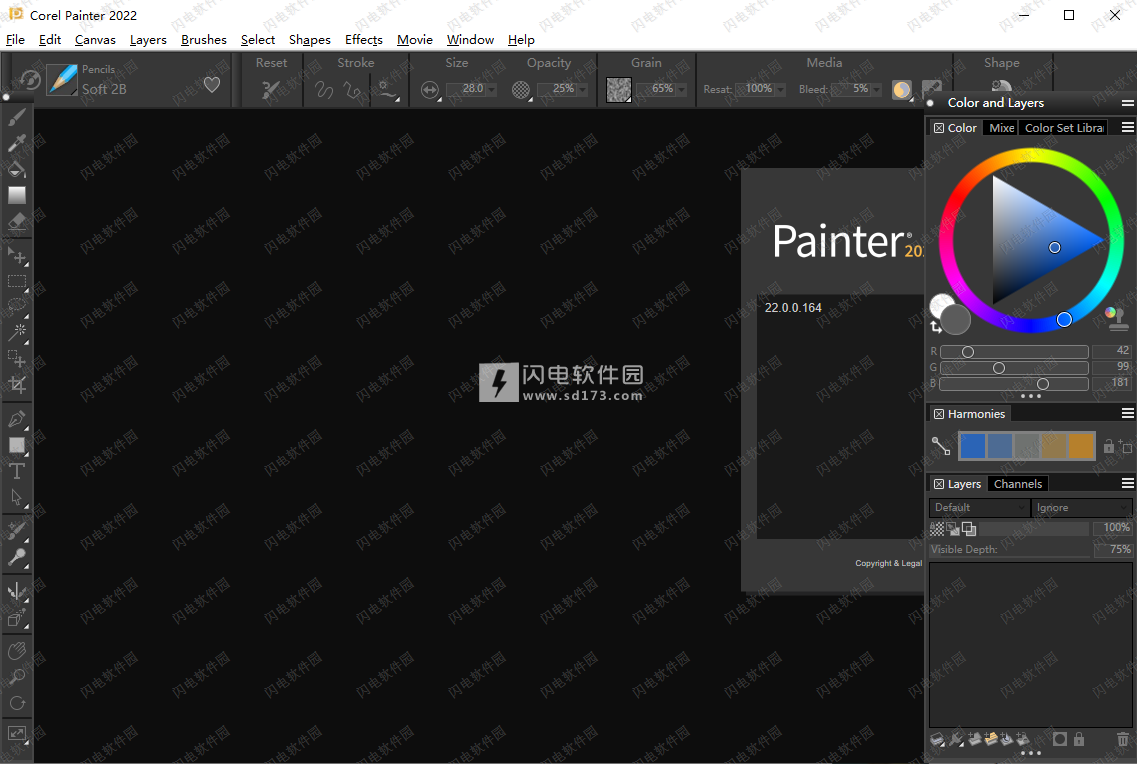This screenshot has width=1137, height=764.
Task: Select the Brush tool in the toolbox
Action: pyautogui.click(x=17, y=116)
